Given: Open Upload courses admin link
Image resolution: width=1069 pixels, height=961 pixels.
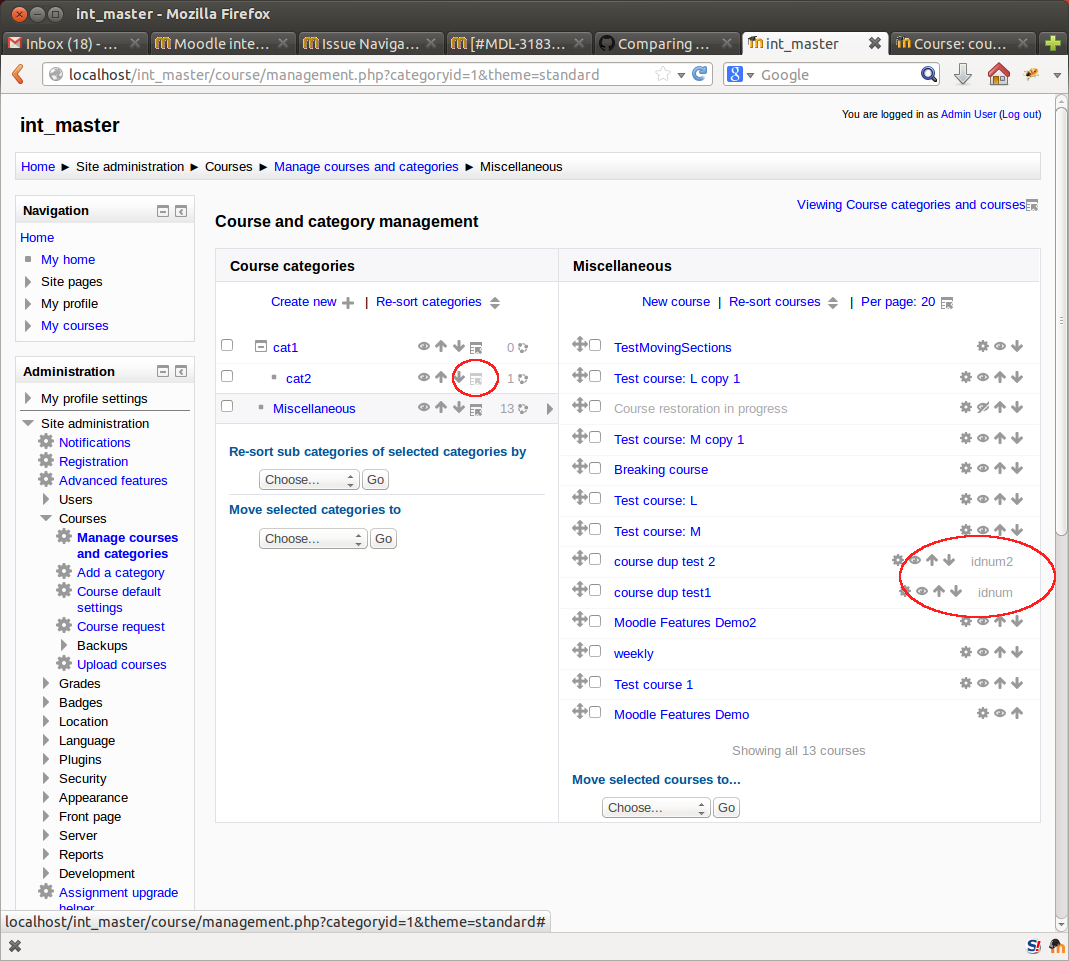Looking at the screenshot, I should [121, 665].
